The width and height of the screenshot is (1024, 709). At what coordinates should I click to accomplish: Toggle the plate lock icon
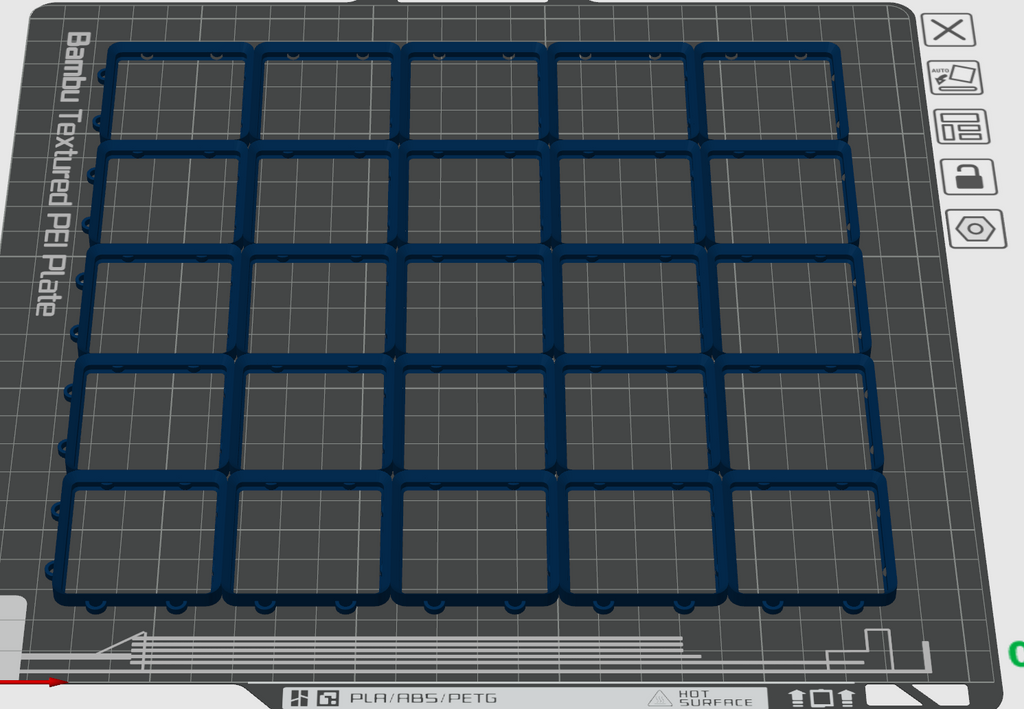968,176
